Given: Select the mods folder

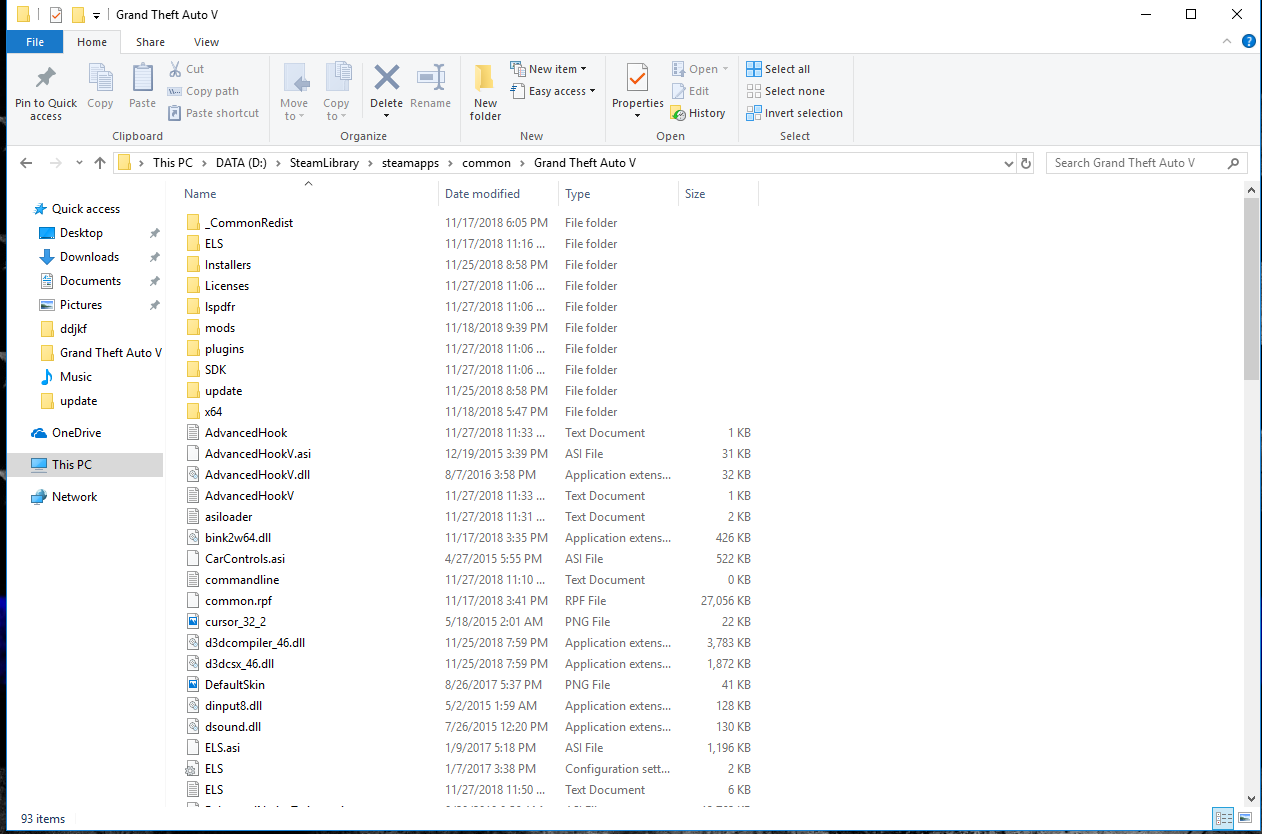Looking at the screenshot, I should [220, 328].
